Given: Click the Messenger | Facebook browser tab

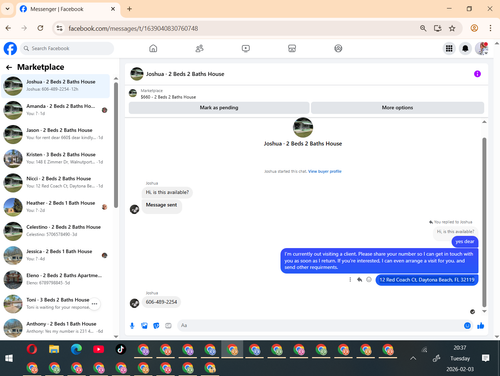Looking at the screenshot, I should point(67,9).
